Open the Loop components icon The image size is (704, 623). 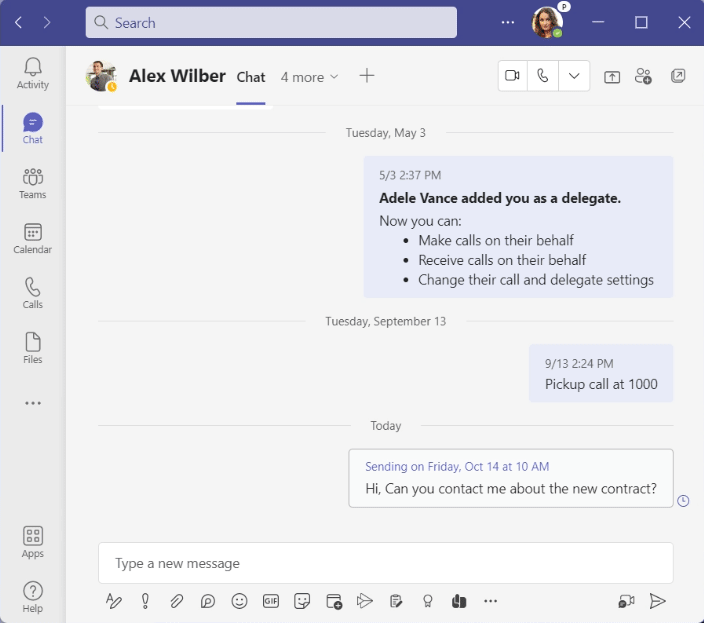[x=208, y=601]
